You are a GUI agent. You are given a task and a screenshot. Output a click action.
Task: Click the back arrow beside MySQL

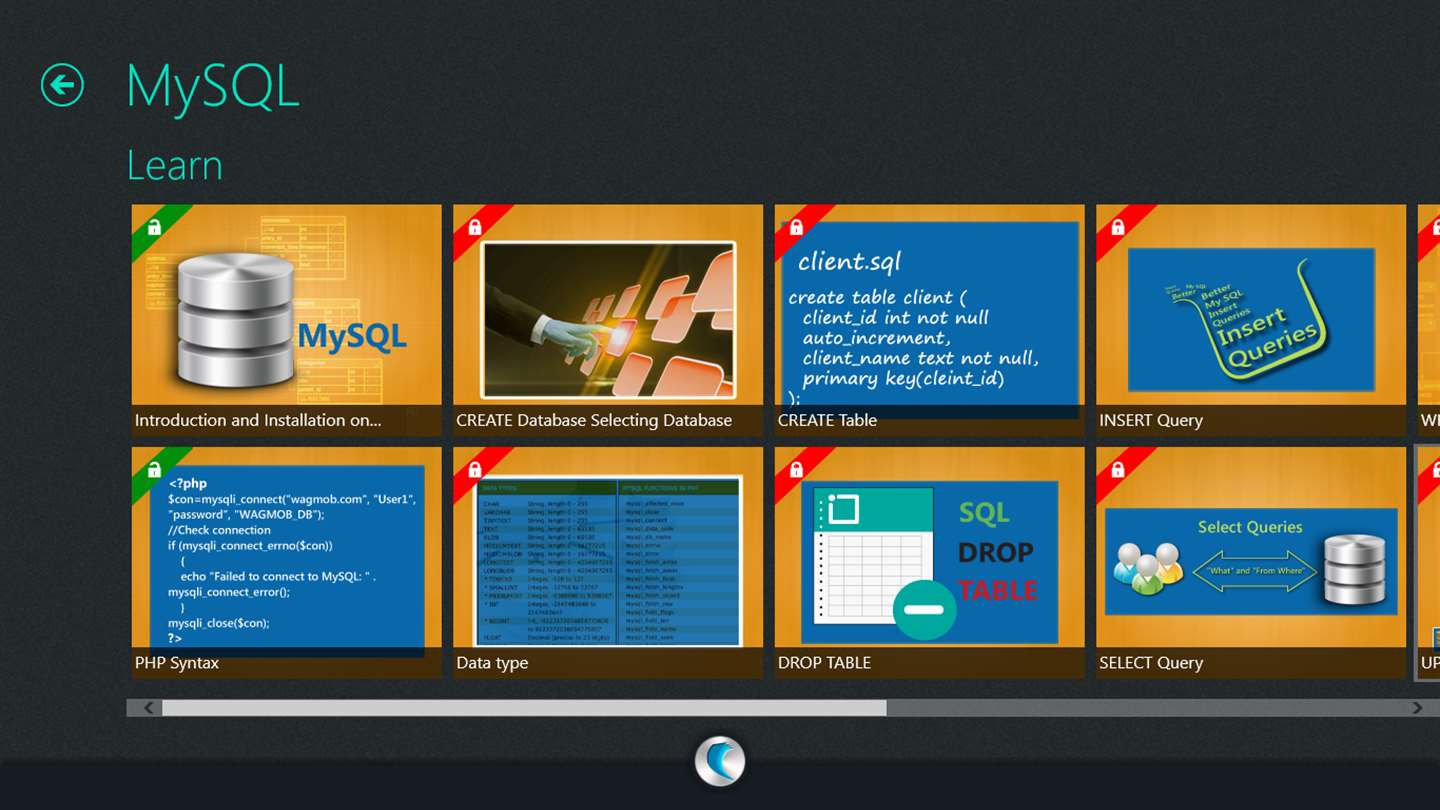pos(62,85)
